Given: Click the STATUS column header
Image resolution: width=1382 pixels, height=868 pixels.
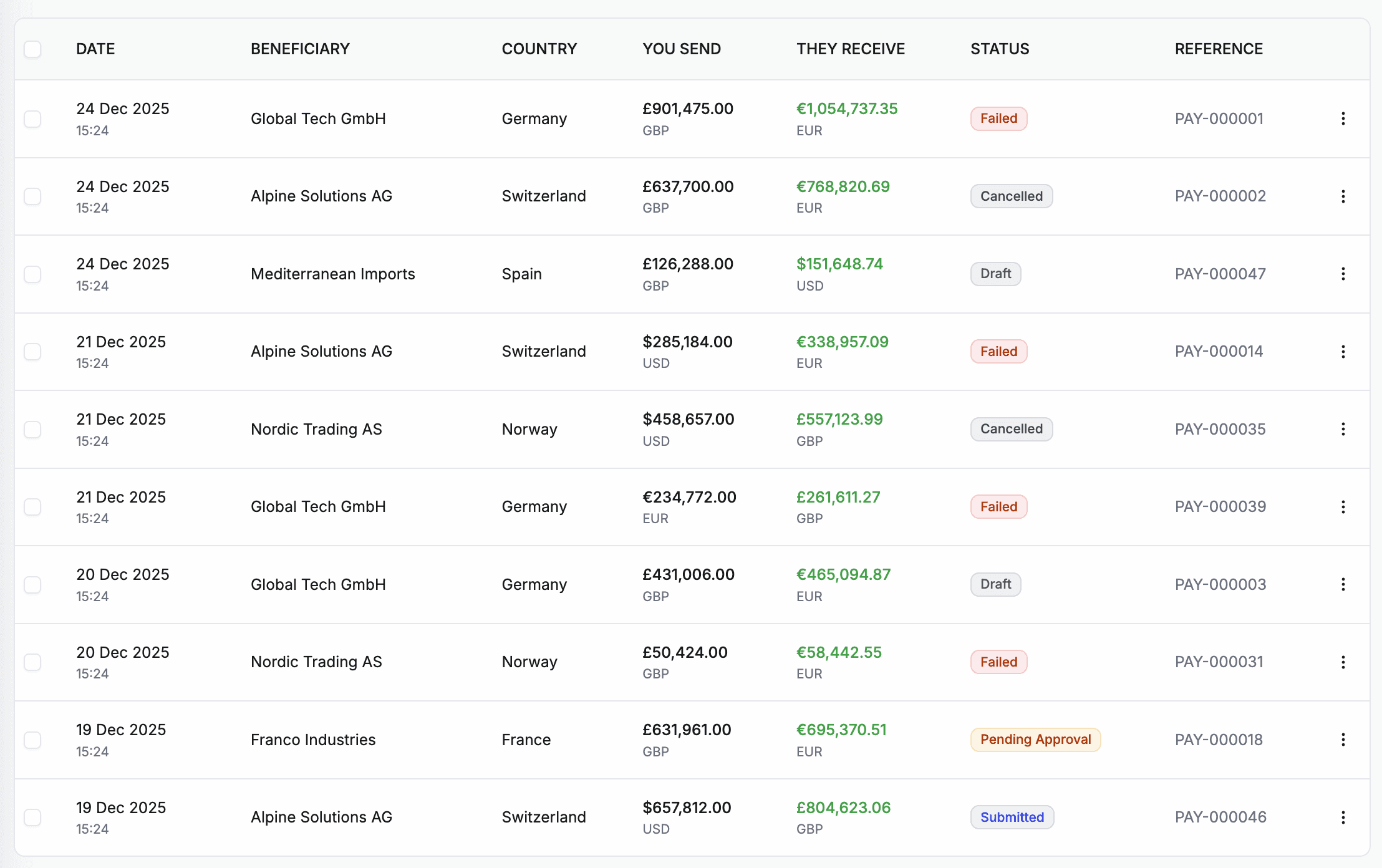Looking at the screenshot, I should coord(999,49).
